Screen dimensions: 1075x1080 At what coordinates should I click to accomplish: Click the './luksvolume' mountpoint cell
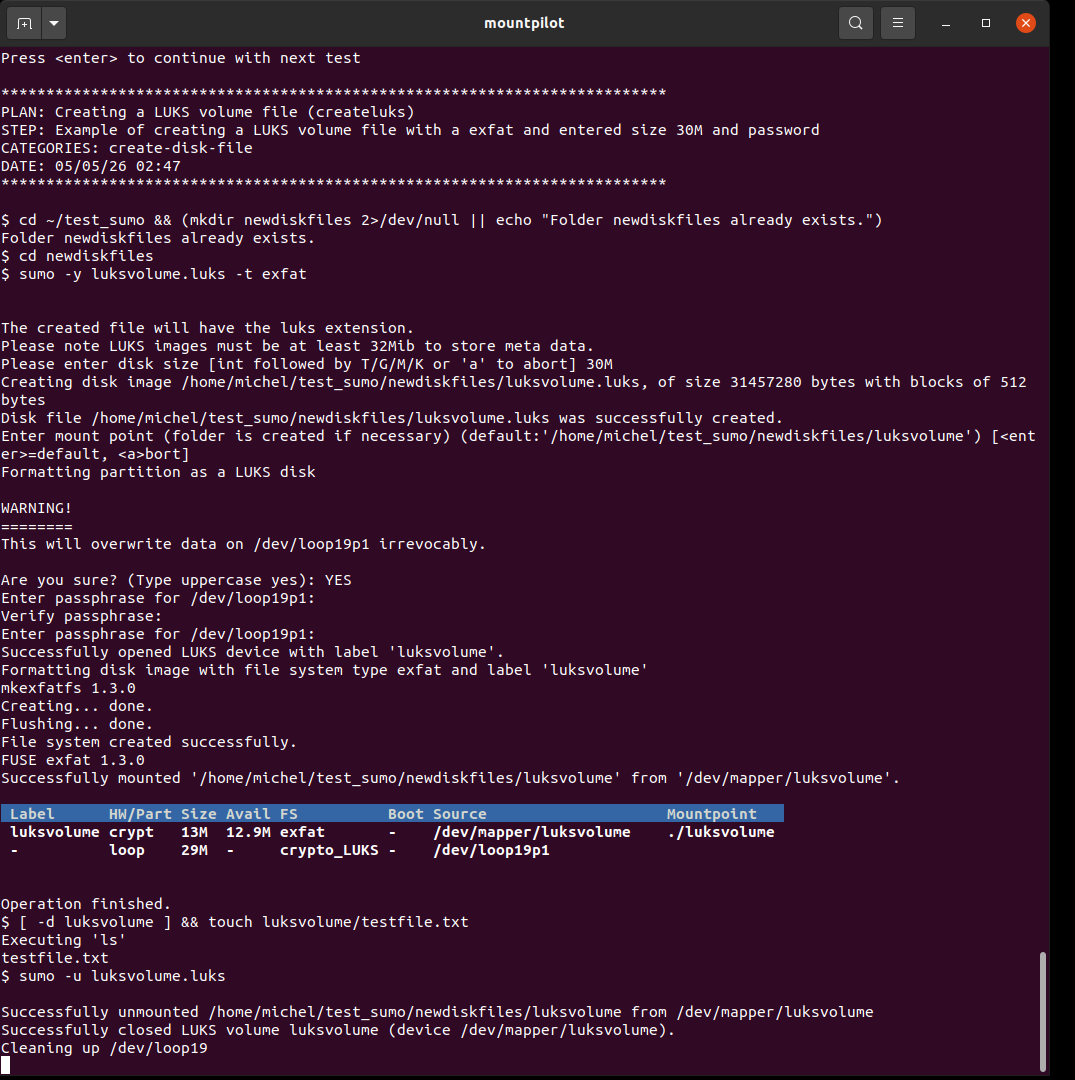[720, 832]
